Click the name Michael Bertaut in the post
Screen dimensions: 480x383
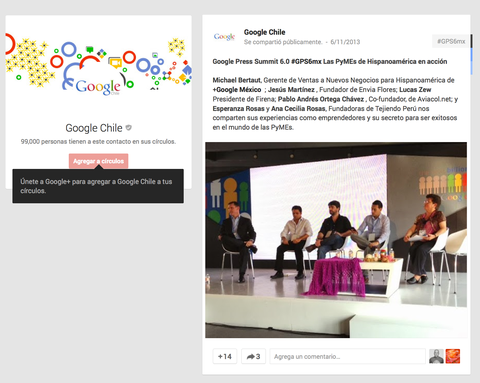236,80
